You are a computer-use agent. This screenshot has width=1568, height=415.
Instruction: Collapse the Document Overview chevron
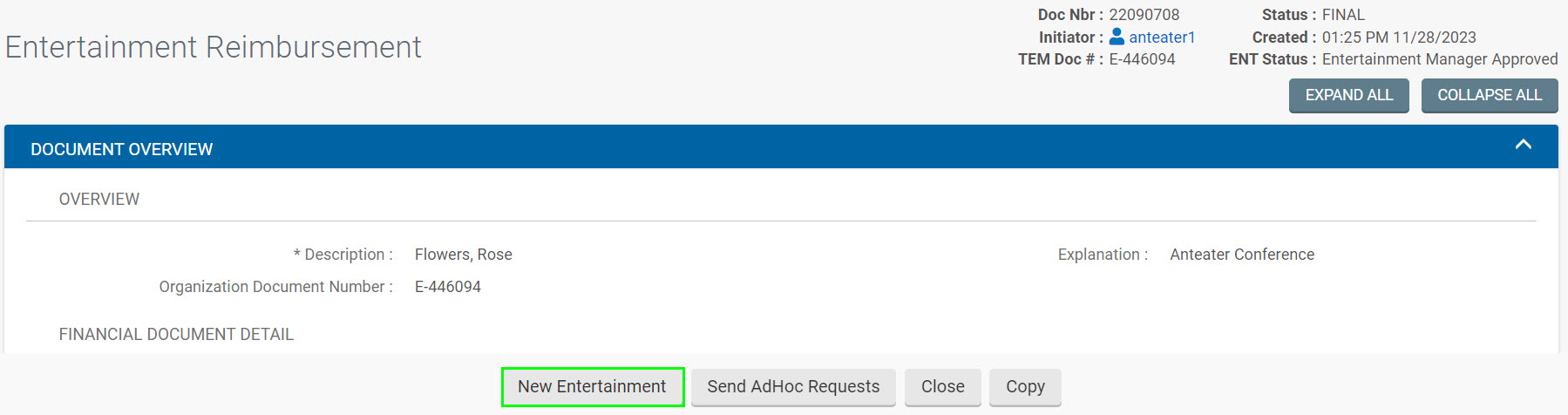(1523, 145)
